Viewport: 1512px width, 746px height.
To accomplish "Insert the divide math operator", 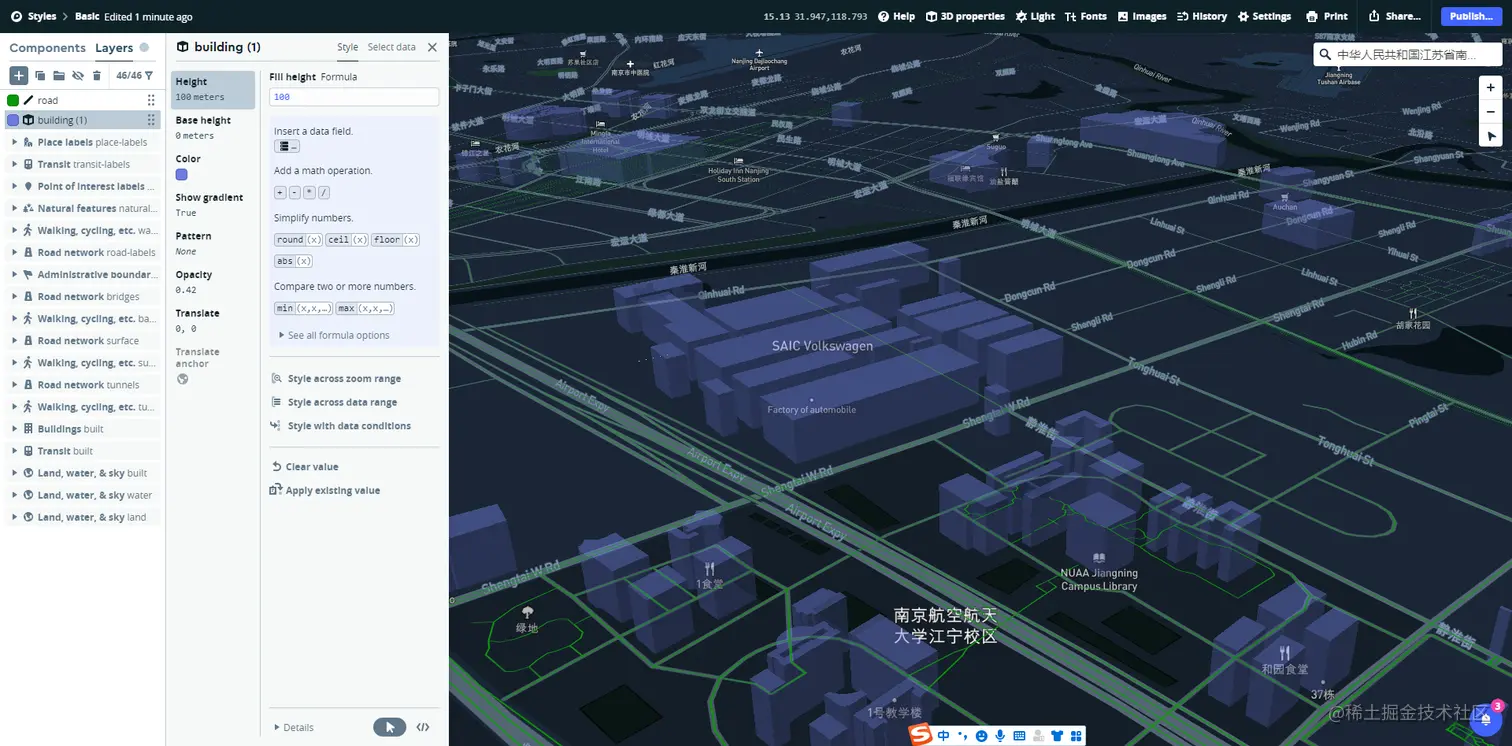I will click(x=323, y=192).
